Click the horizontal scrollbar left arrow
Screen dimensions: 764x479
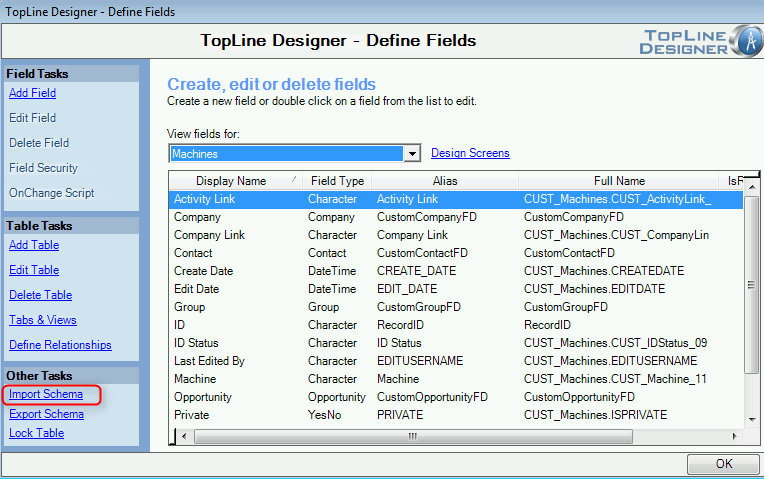coord(184,436)
